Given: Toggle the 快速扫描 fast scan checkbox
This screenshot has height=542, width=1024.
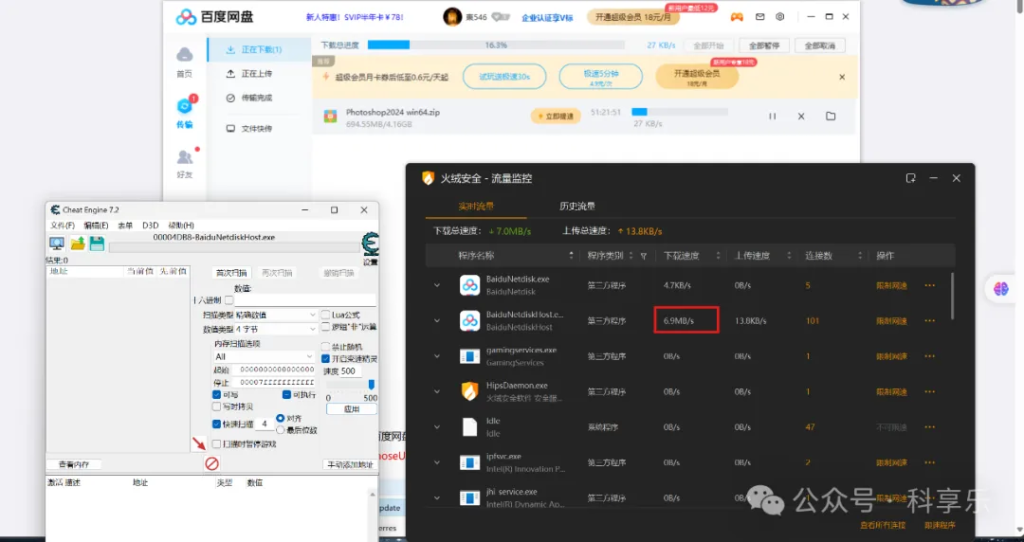Looking at the screenshot, I should pyautogui.click(x=216, y=424).
